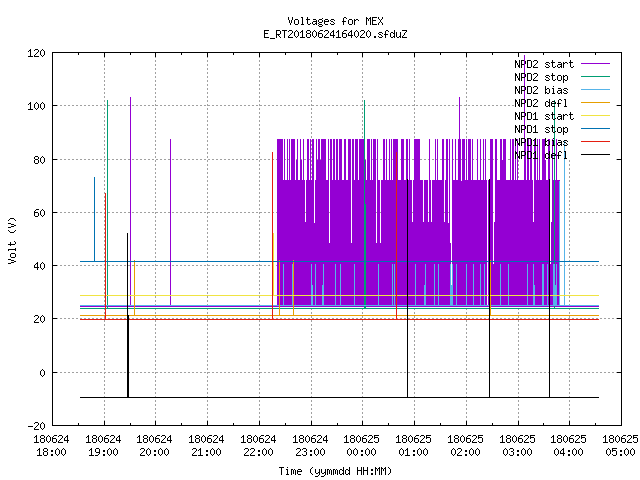This screenshot has width=640, height=480.
Task: Click the y-axis tick value 80
Action: (x=39, y=160)
